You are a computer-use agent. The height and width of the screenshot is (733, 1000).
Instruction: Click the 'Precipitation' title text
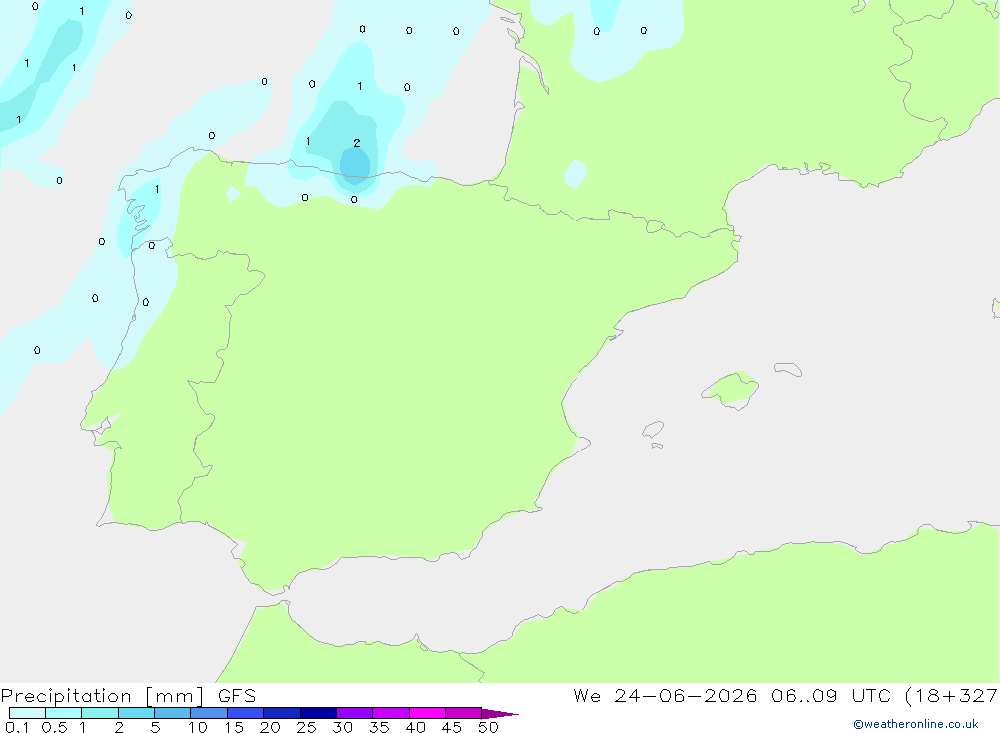tap(66, 696)
